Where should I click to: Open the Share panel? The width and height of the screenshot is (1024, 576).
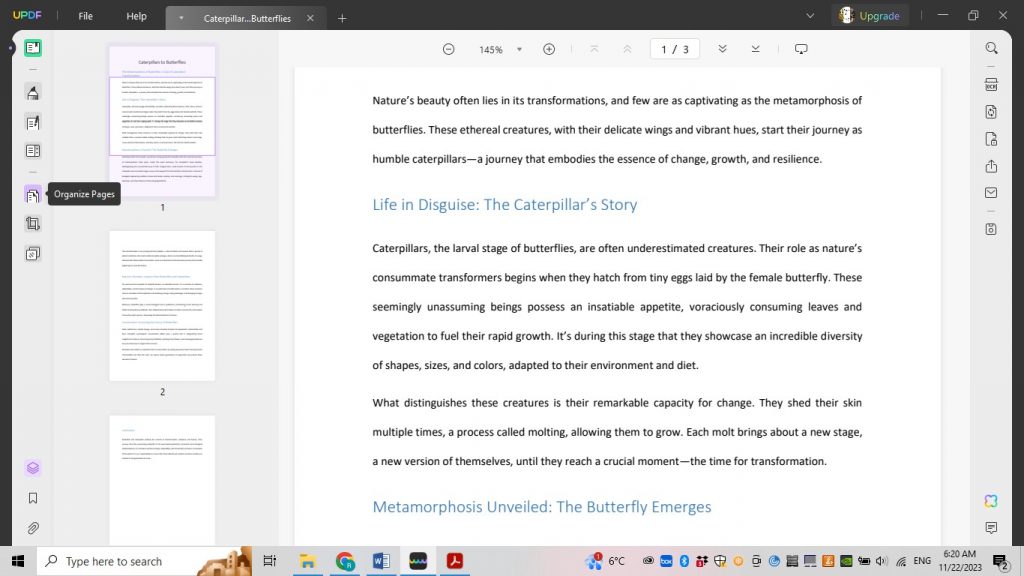(990, 166)
